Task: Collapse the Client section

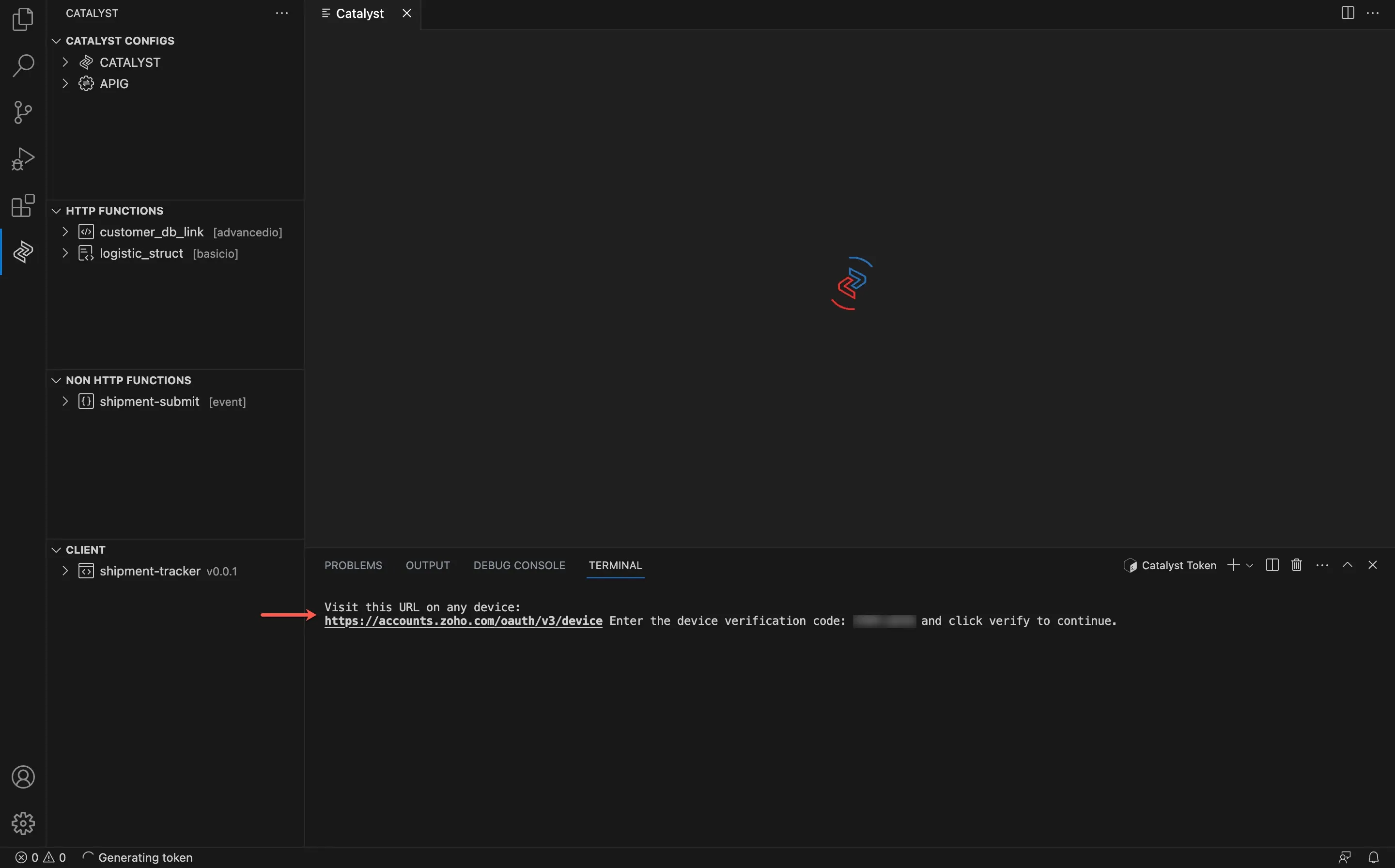Action: click(x=56, y=550)
